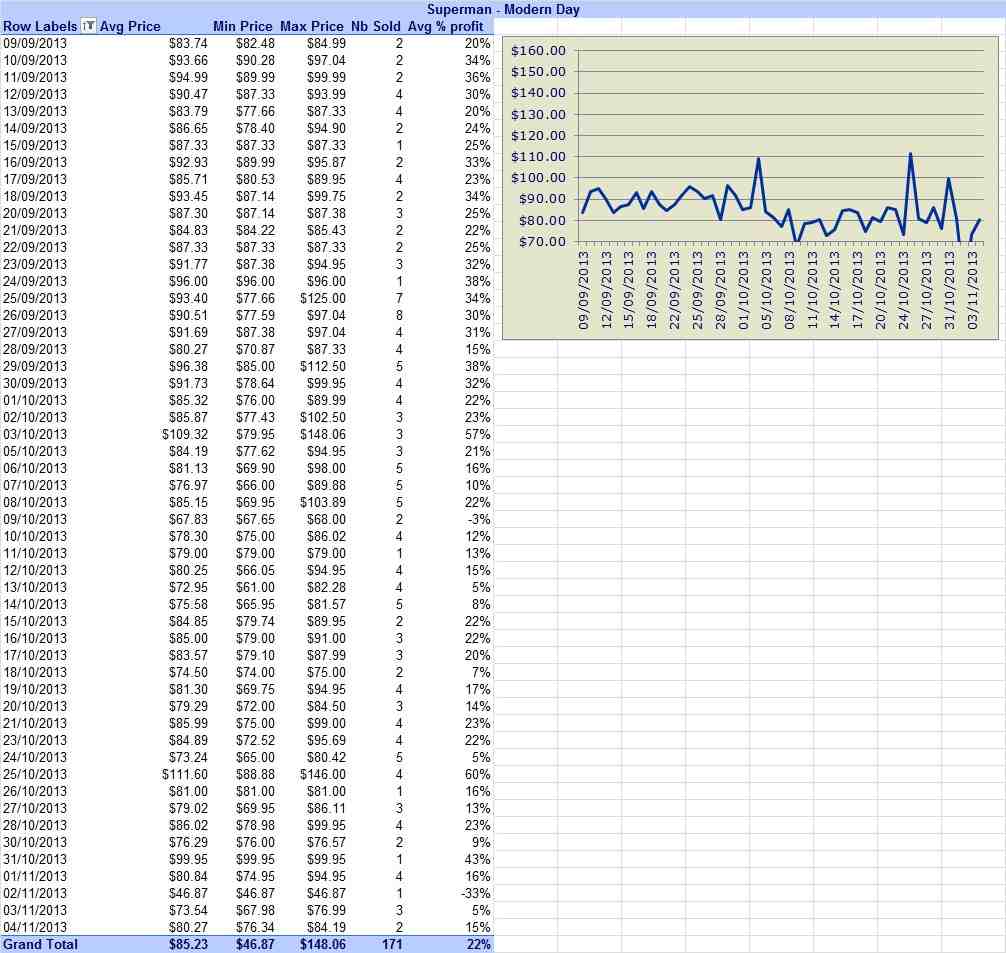Viewport: 1006px width, 953px height.
Task: Click the 60% profit cell
Action: click(478, 775)
